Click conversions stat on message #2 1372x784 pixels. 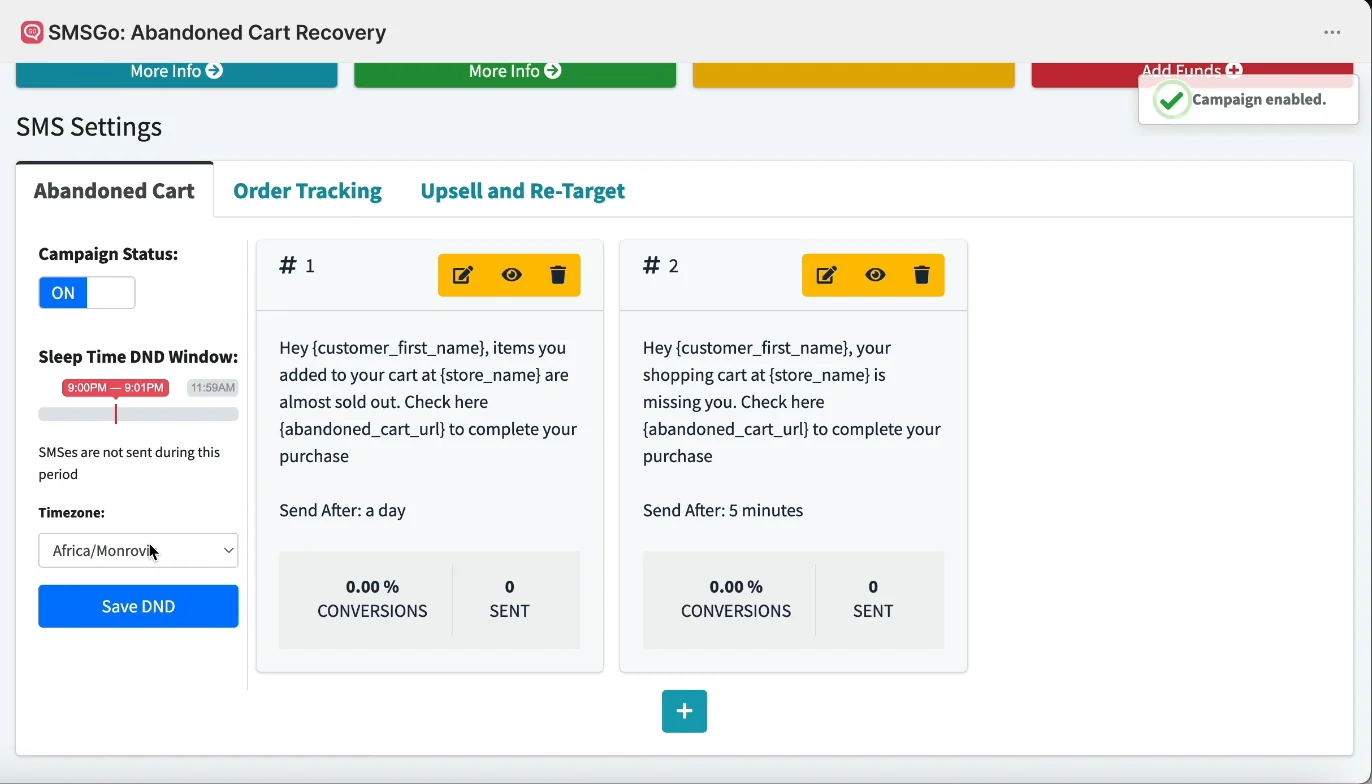[x=736, y=599]
